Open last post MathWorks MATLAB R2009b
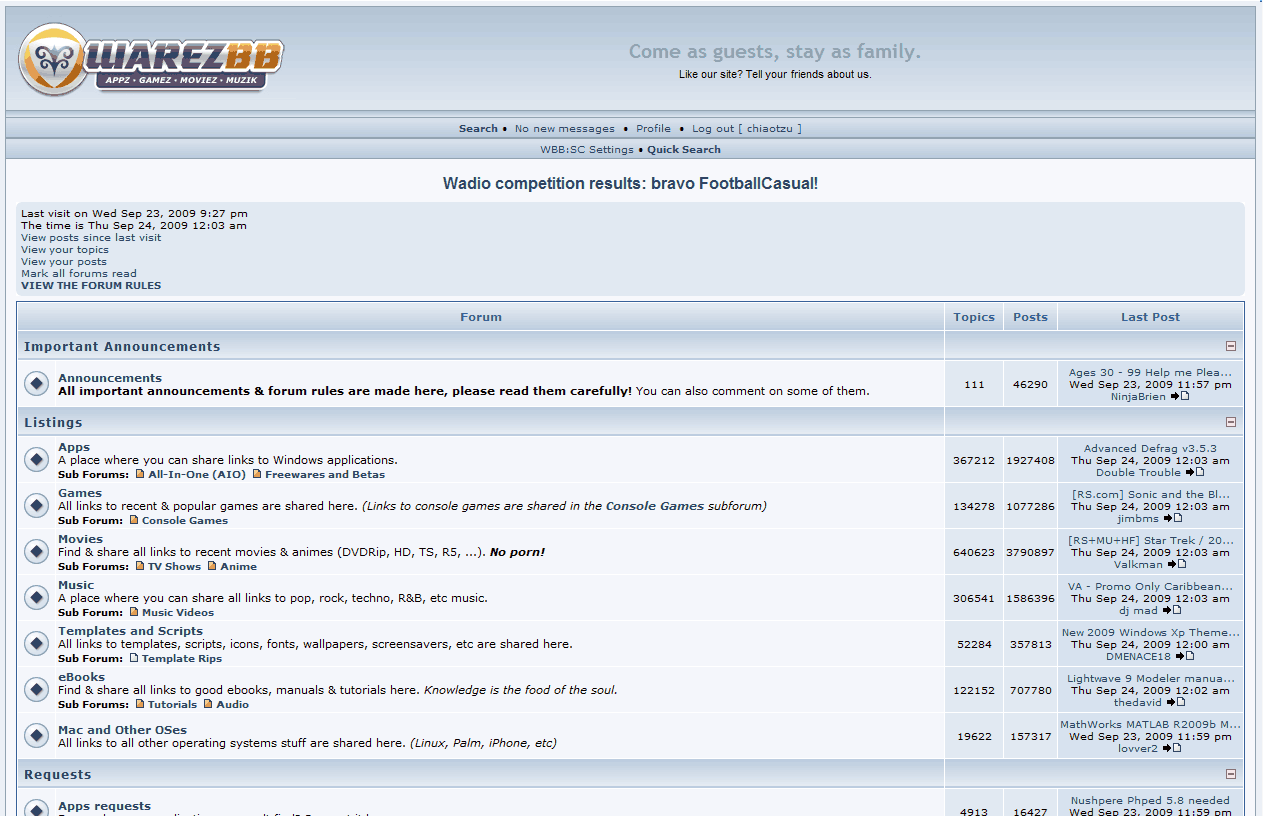 1150,724
